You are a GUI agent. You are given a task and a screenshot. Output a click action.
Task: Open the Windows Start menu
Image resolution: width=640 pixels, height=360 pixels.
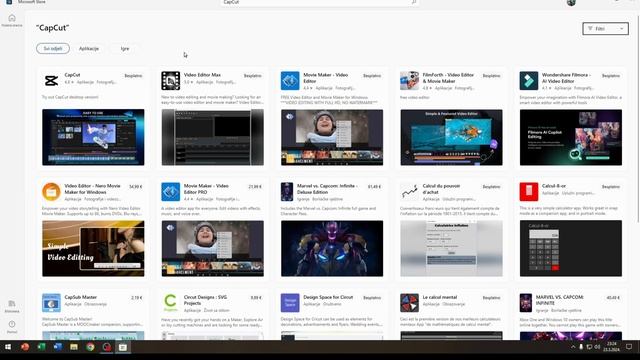[8, 347]
